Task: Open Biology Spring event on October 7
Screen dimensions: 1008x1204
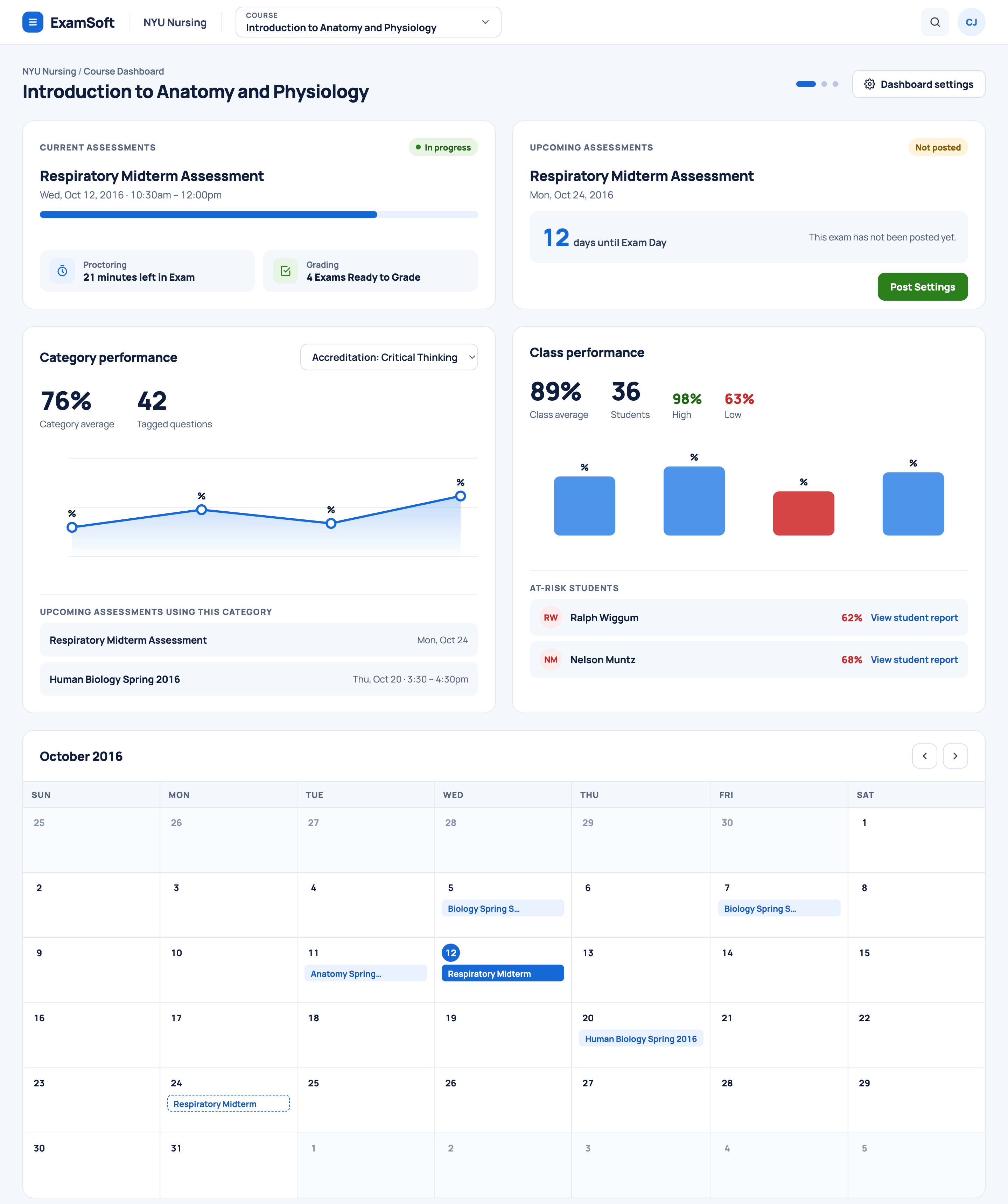Action: [779, 908]
